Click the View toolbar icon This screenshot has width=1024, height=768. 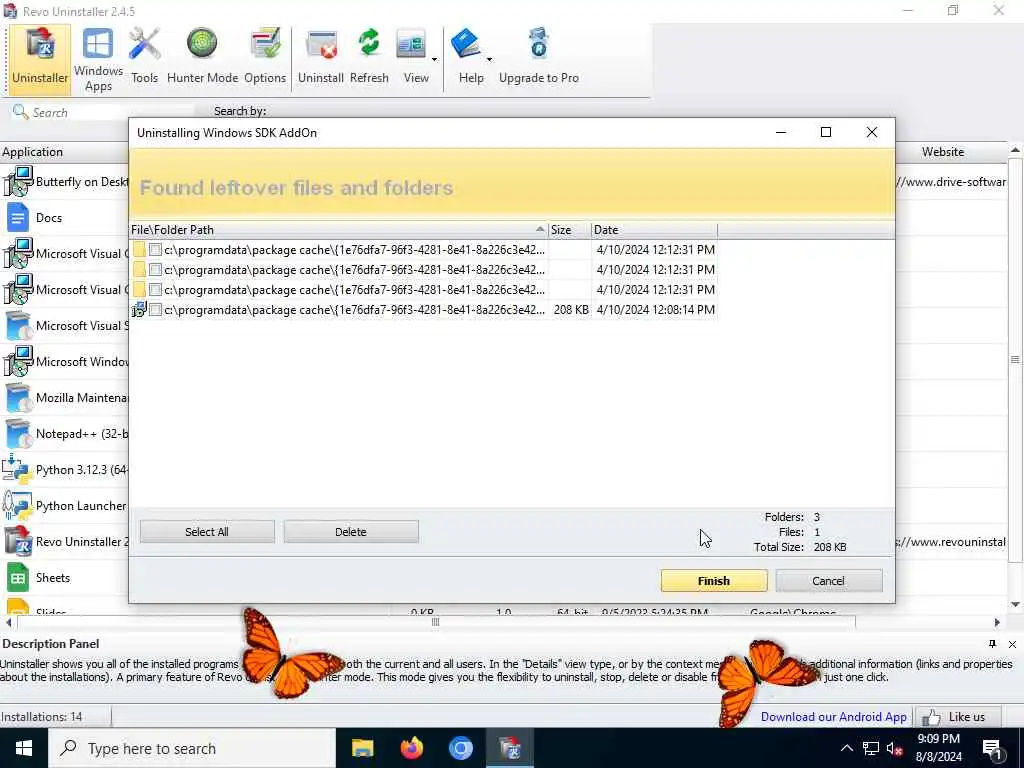click(x=412, y=57)
